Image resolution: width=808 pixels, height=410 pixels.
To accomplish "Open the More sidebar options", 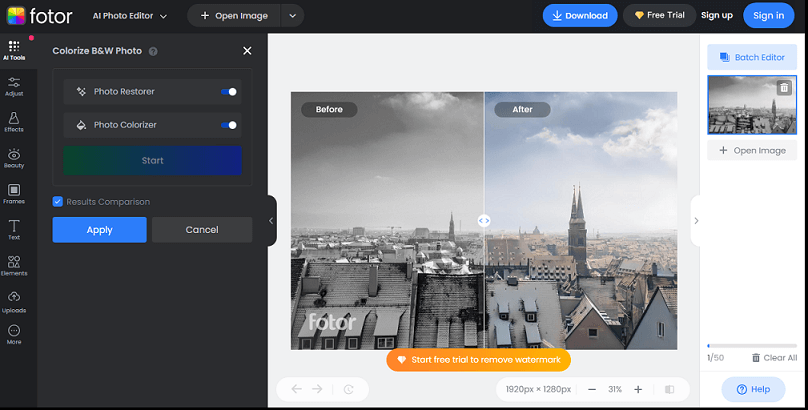I will 14,334.
